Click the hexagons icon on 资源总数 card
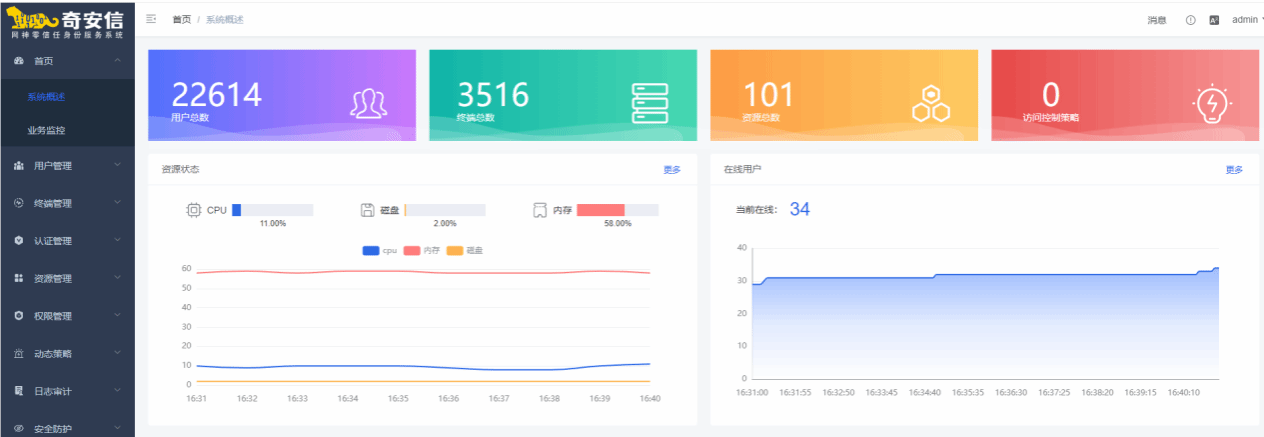Screen dimensions: 1264x437 click(931, 102)
